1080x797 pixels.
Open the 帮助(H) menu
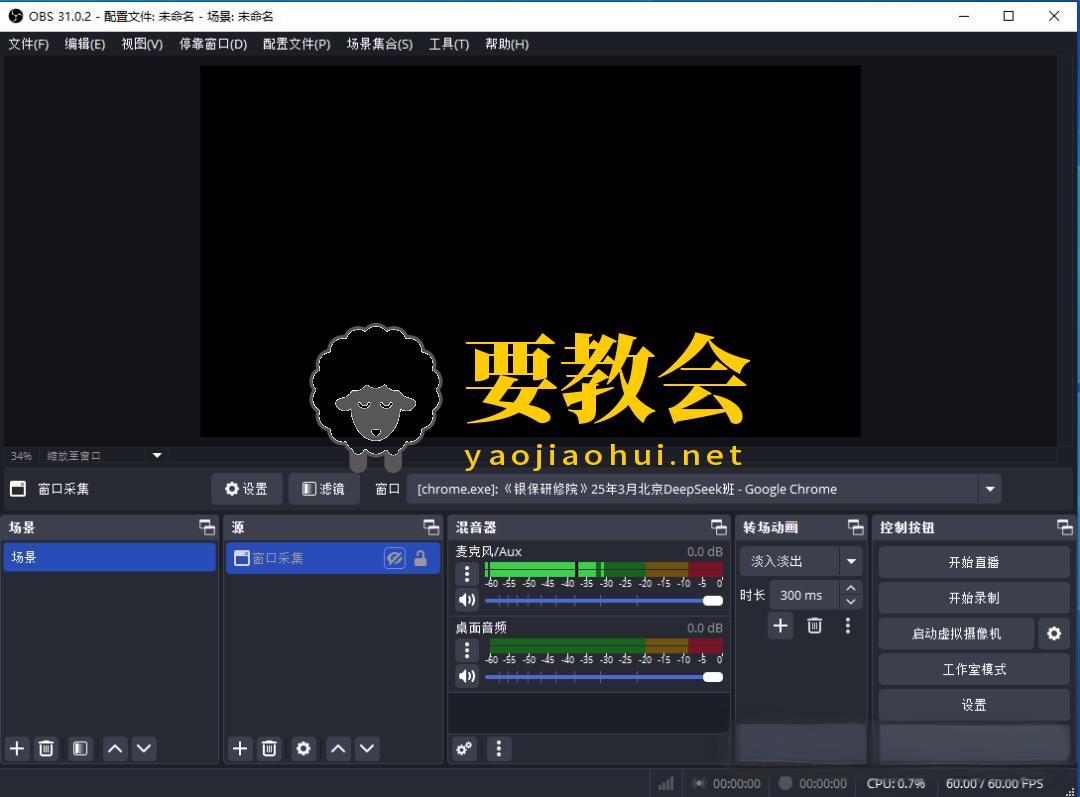click(507, 44)
